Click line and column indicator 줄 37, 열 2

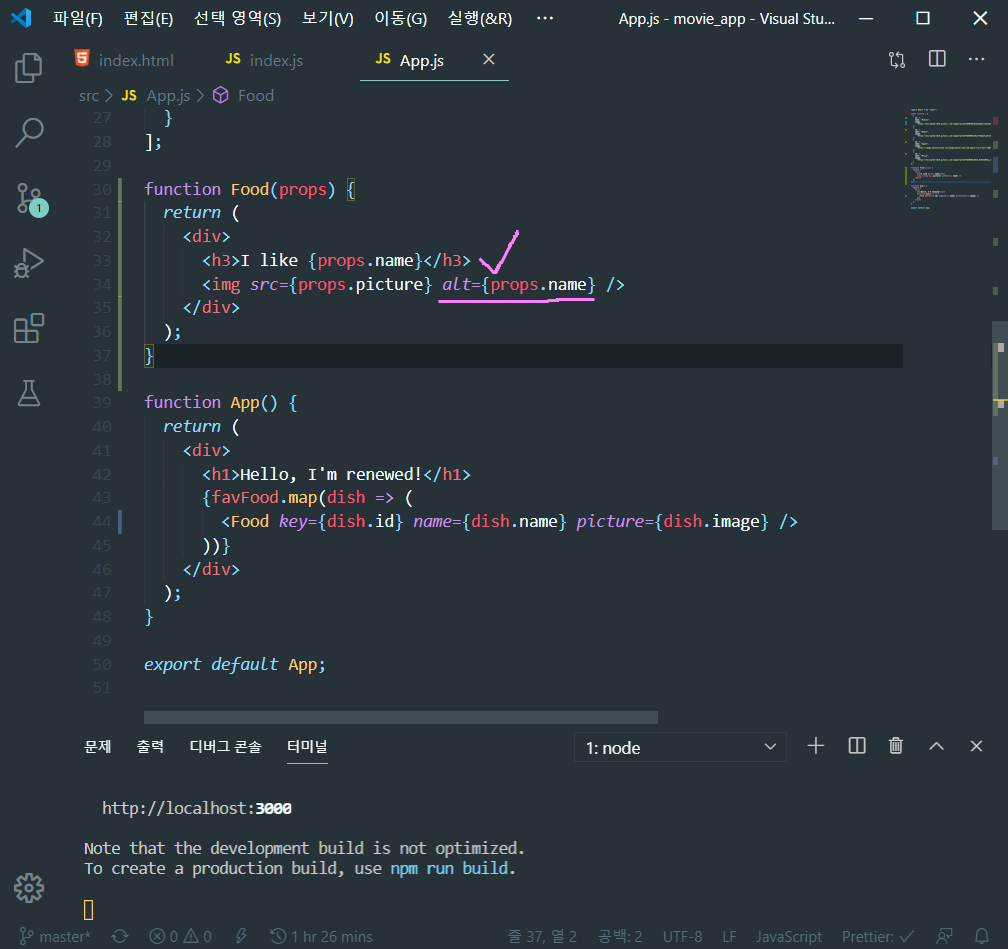pyautogui.click(x=542, y=937)
